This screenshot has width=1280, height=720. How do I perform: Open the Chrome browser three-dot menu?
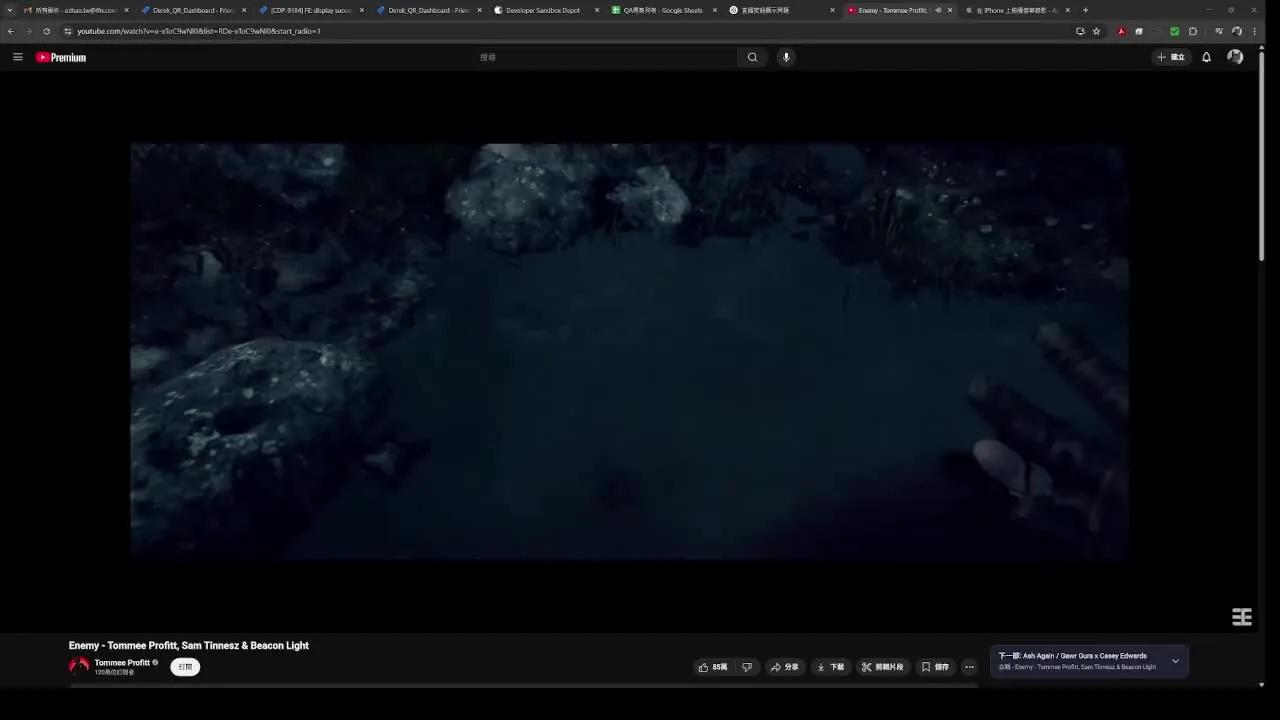pyautogui.click(x=1255, y=31)
